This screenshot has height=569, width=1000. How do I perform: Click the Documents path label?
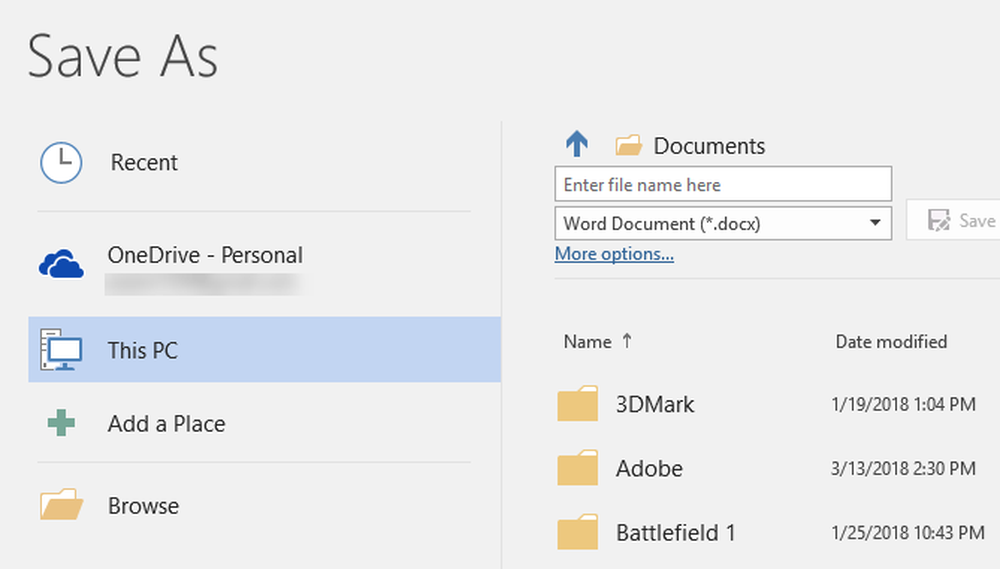click(709, 146)
